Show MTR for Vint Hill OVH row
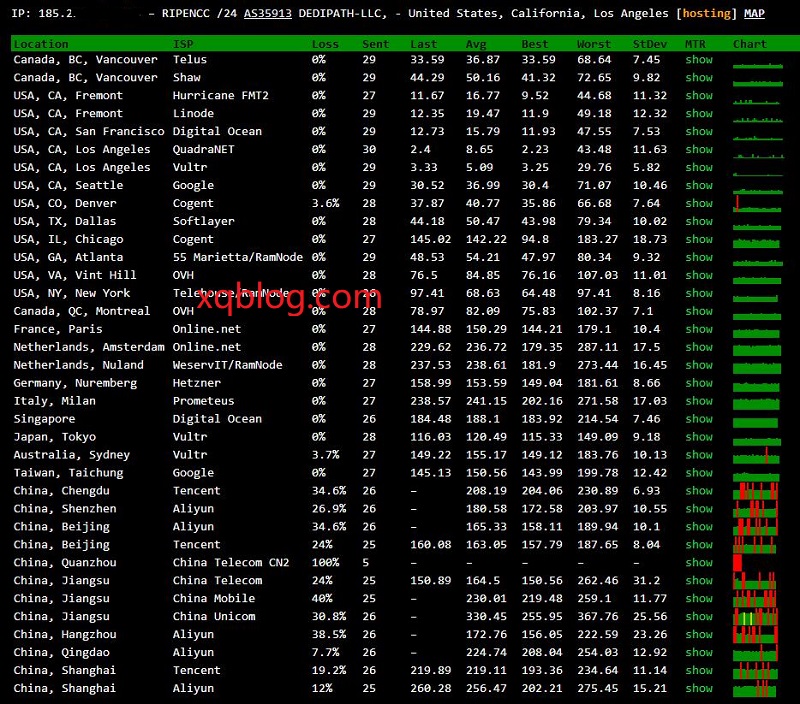Image resolution: width=800 pixels, height=704 pixels. (698, 275)
